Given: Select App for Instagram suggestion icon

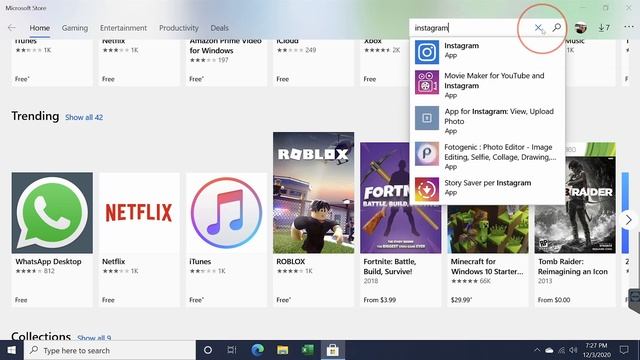Looking at the screenshot, I should tap(427, 118).
